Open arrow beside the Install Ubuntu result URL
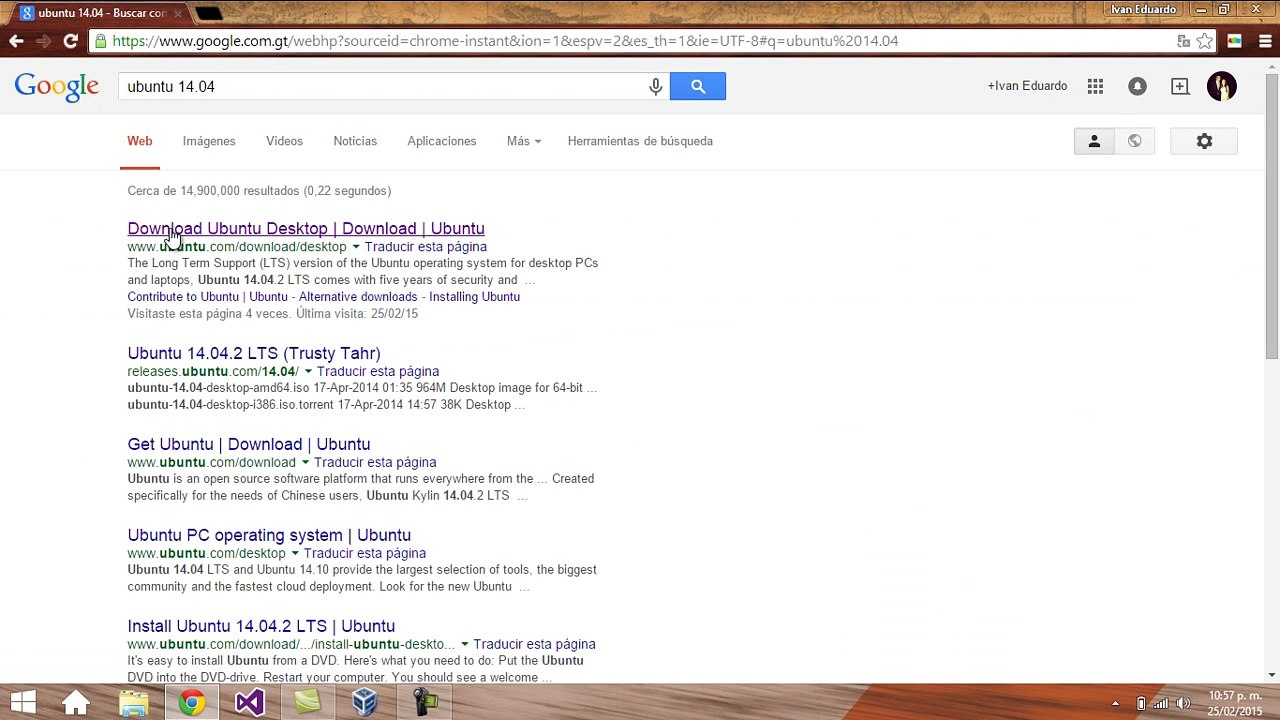Screen dimensions: 1280x720 [x=464, y=645]
